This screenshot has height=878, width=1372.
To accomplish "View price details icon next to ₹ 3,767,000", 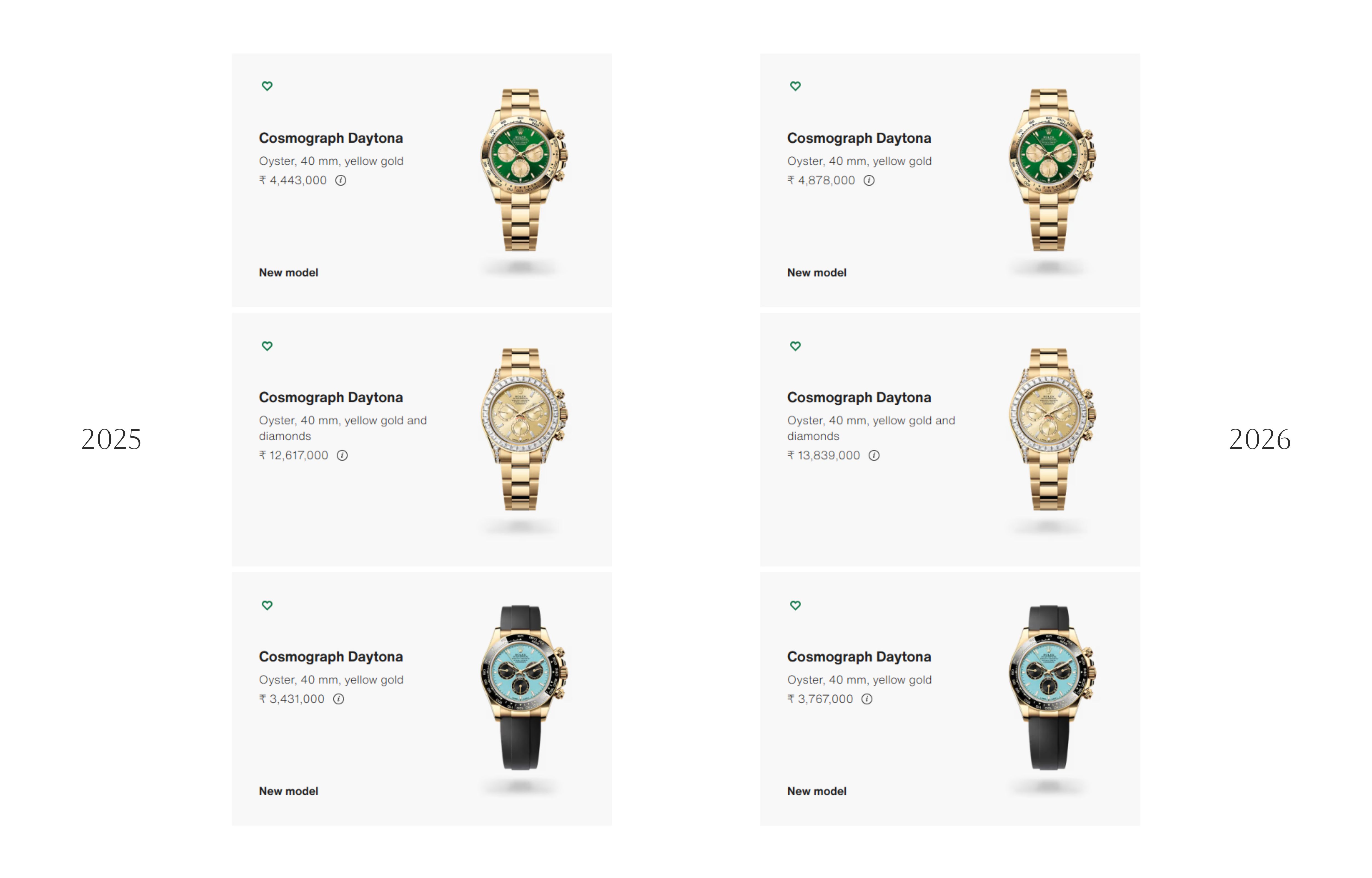I will pyautogui.click(x=867, y=699).
